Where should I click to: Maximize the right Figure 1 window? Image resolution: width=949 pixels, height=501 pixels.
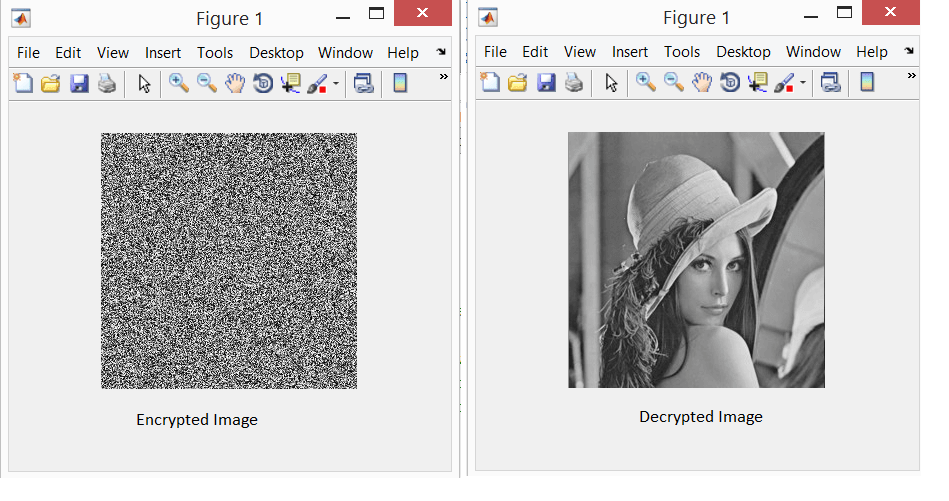[844, 13]
